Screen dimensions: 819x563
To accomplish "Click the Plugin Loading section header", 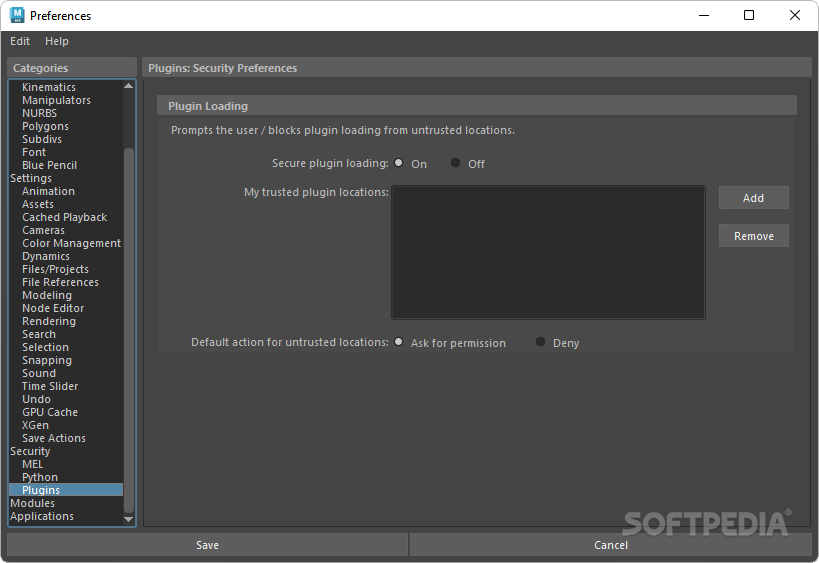I will [476, 106].
